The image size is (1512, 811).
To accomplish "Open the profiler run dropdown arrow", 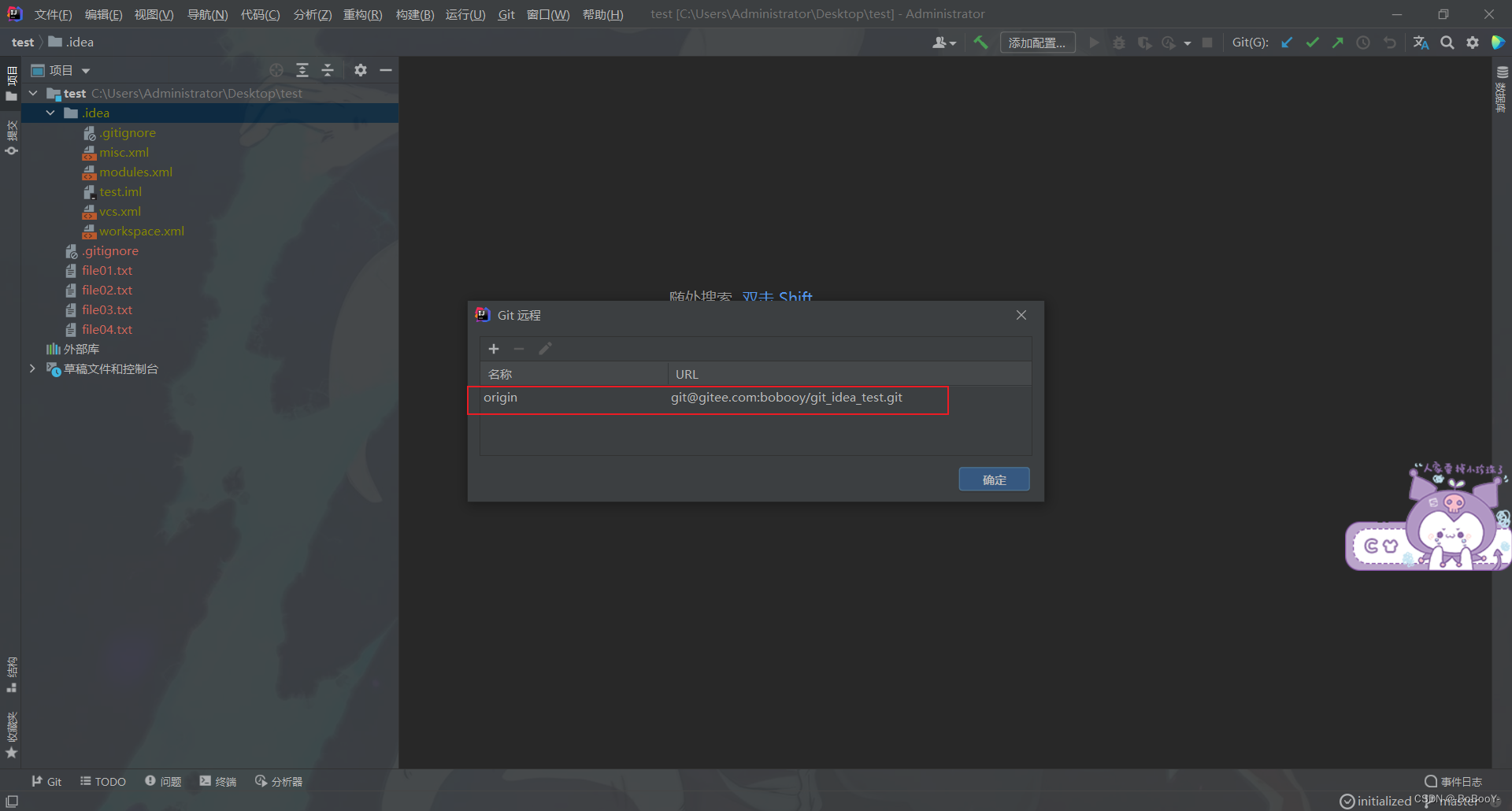I will tap(1188, 43).
